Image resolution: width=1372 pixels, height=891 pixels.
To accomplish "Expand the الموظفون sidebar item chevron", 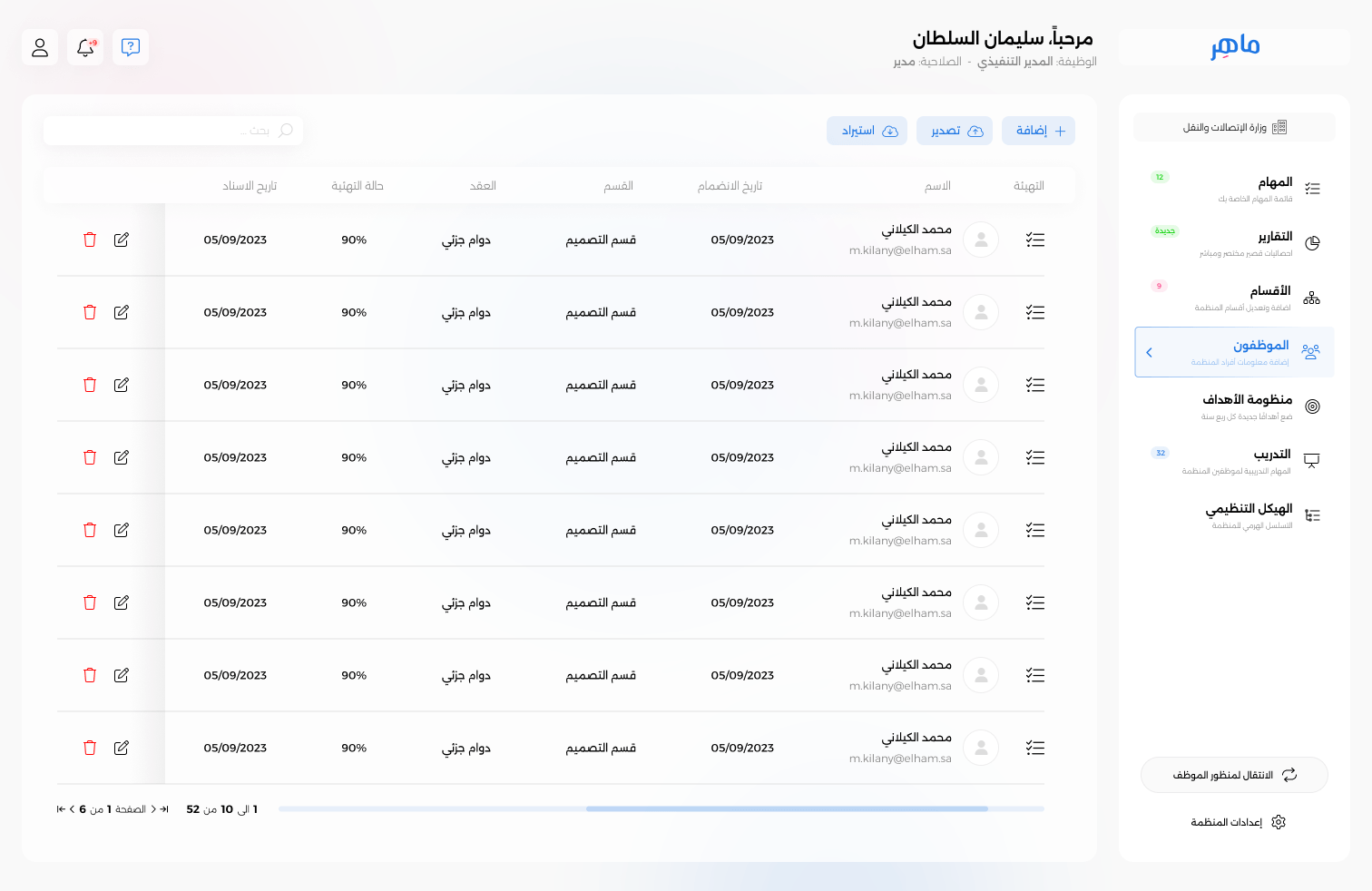I will [1150, 352].
